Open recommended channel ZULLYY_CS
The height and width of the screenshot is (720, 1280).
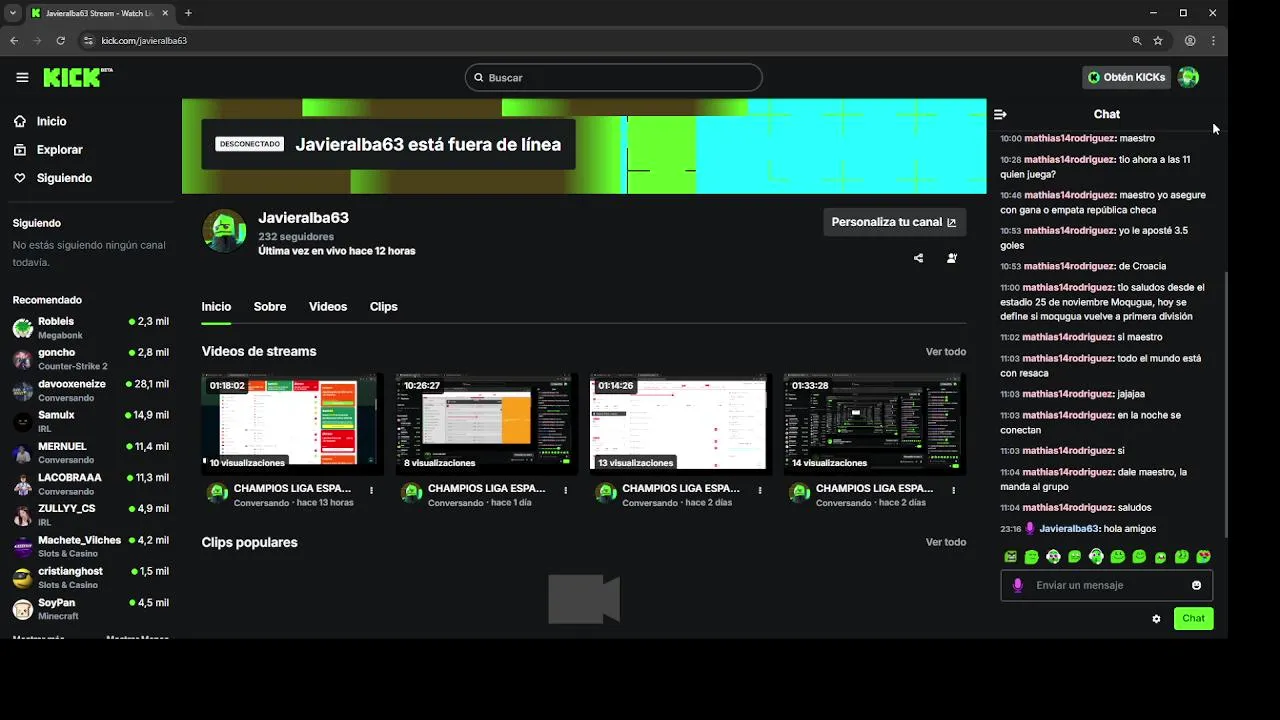click(90, 515)
